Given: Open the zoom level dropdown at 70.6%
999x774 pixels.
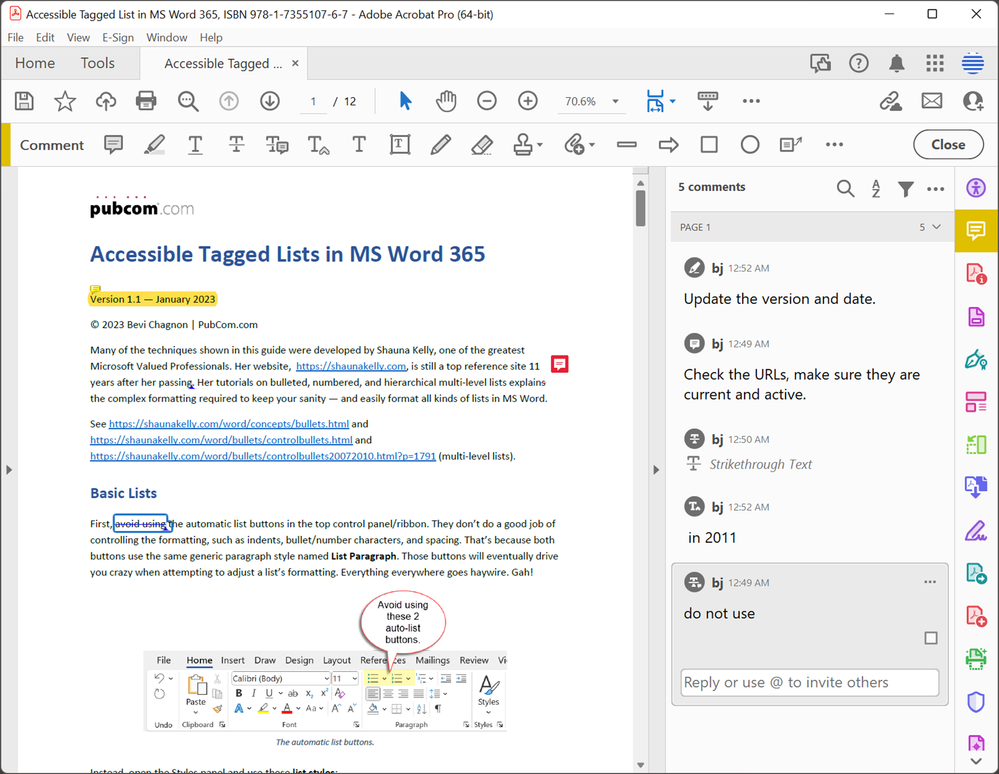Looking at the screenshot, I should point(615,102).
